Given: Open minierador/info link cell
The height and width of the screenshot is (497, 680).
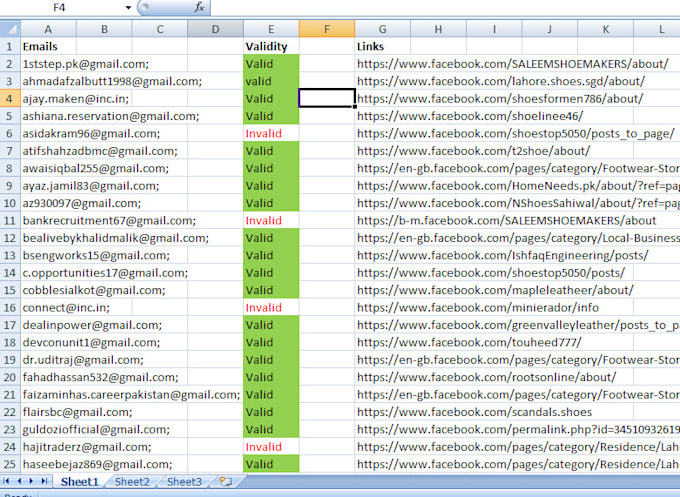Looking at the screenshot, I should 477,307.
